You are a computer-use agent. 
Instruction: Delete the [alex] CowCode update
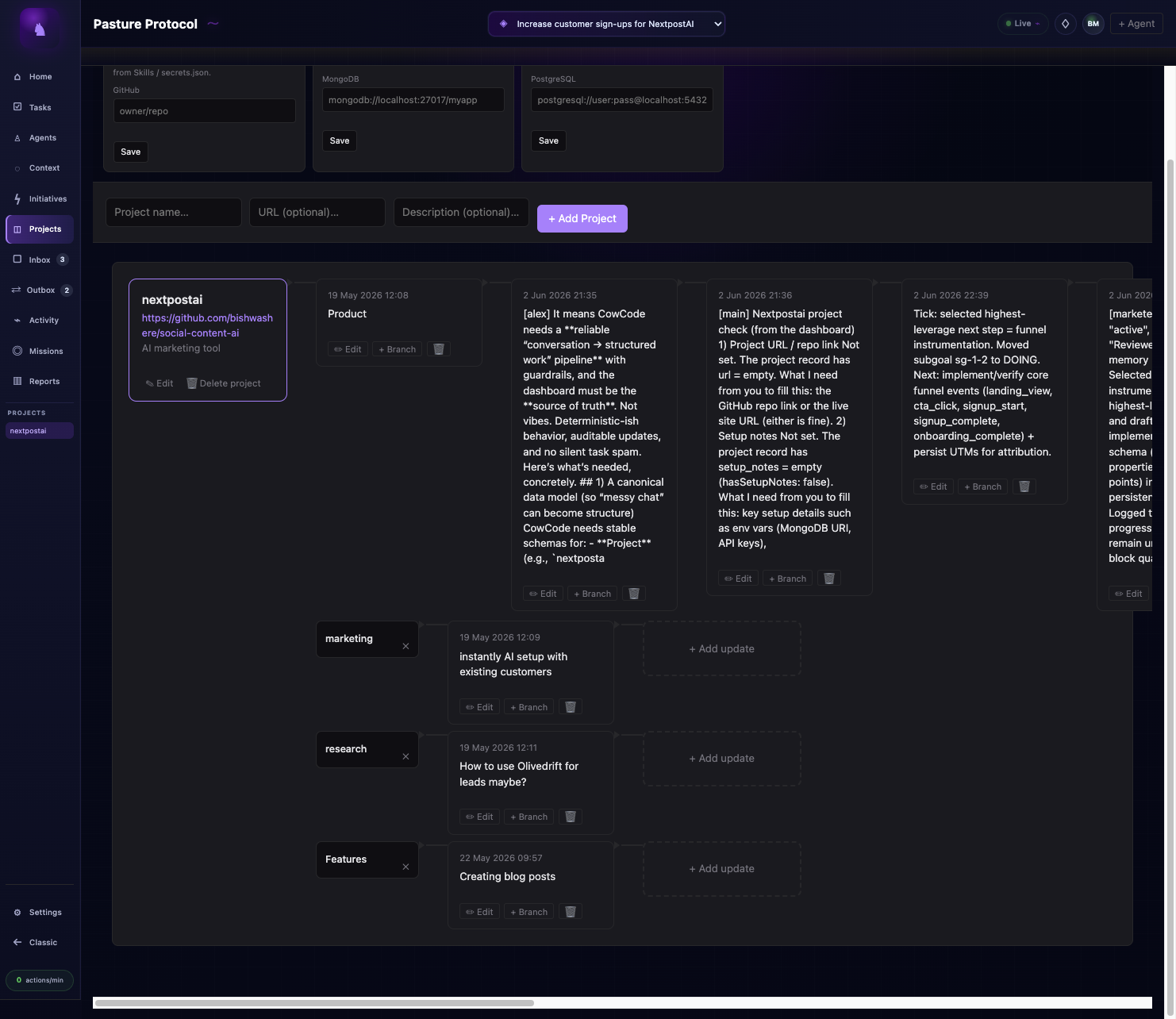[x=634, y=594]
